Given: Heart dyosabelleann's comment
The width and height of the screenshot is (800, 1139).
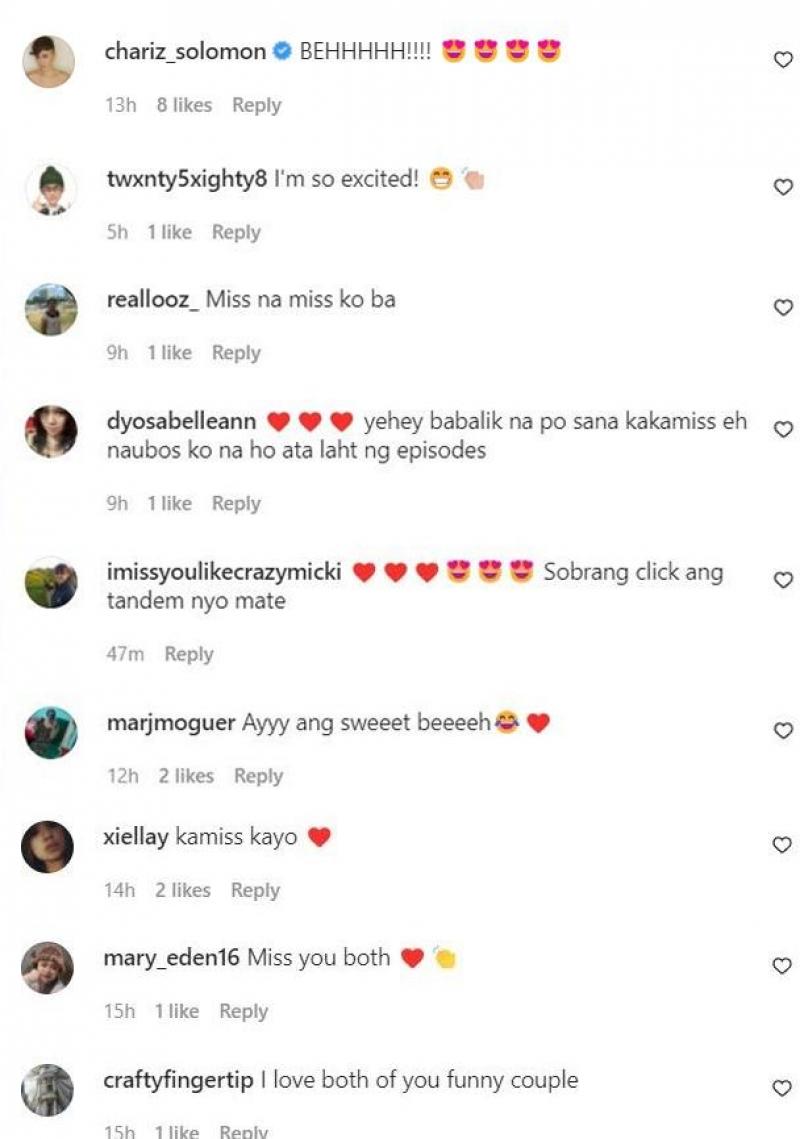Looking at the screenshot, I should (783, 429).
